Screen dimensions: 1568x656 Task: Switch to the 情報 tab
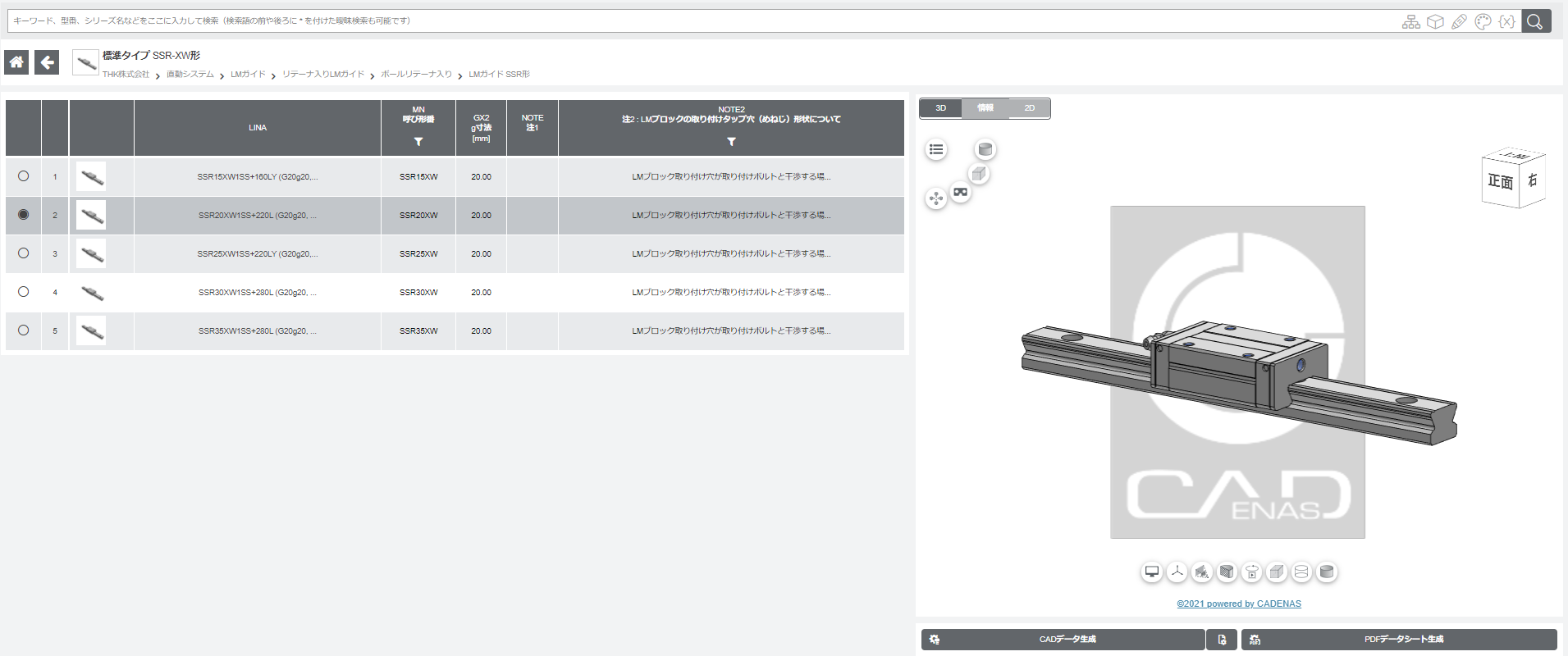[985, 108]
